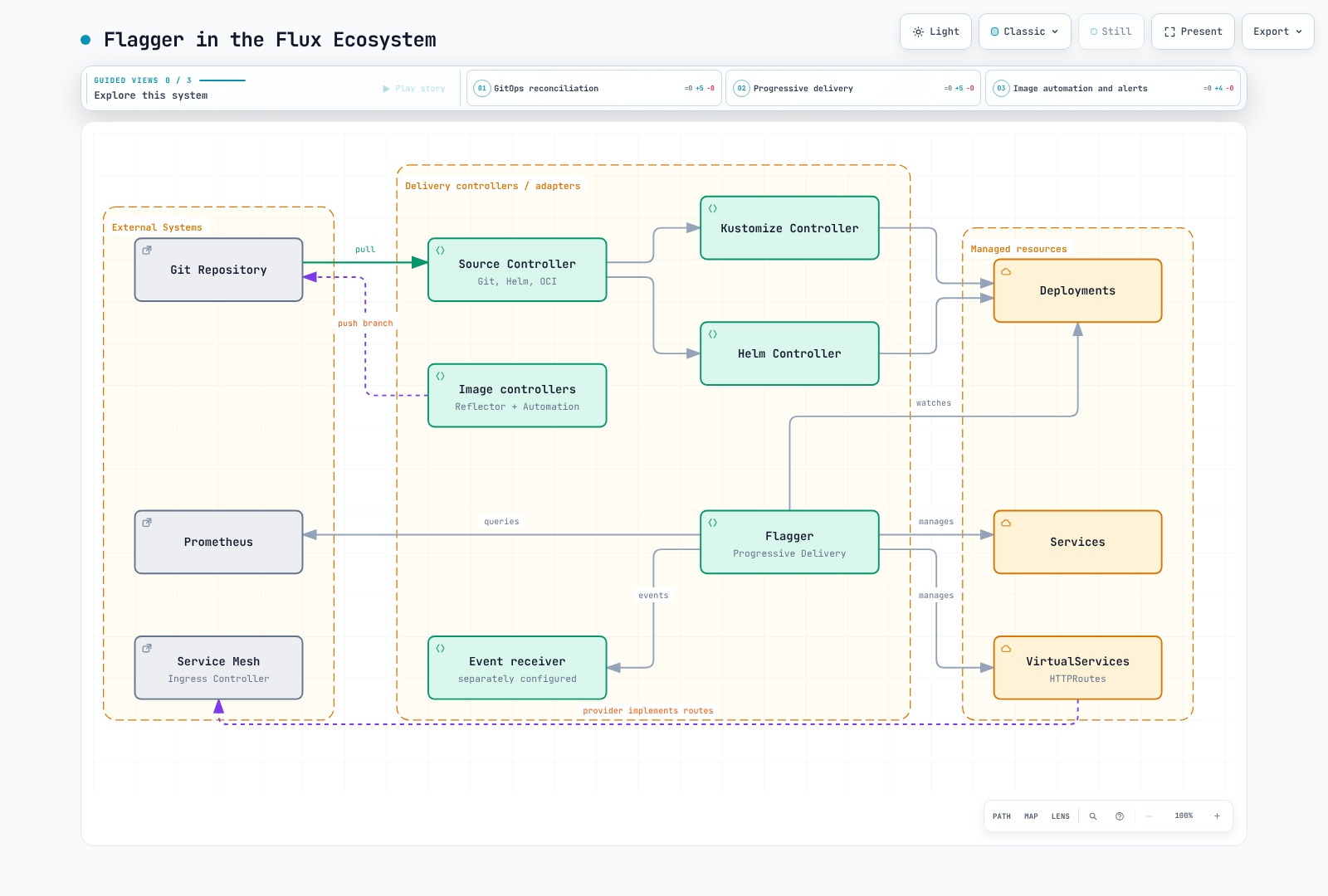Click 'manages' label near Services
This screenshot has width=1328, height=896.
[936, 522]
